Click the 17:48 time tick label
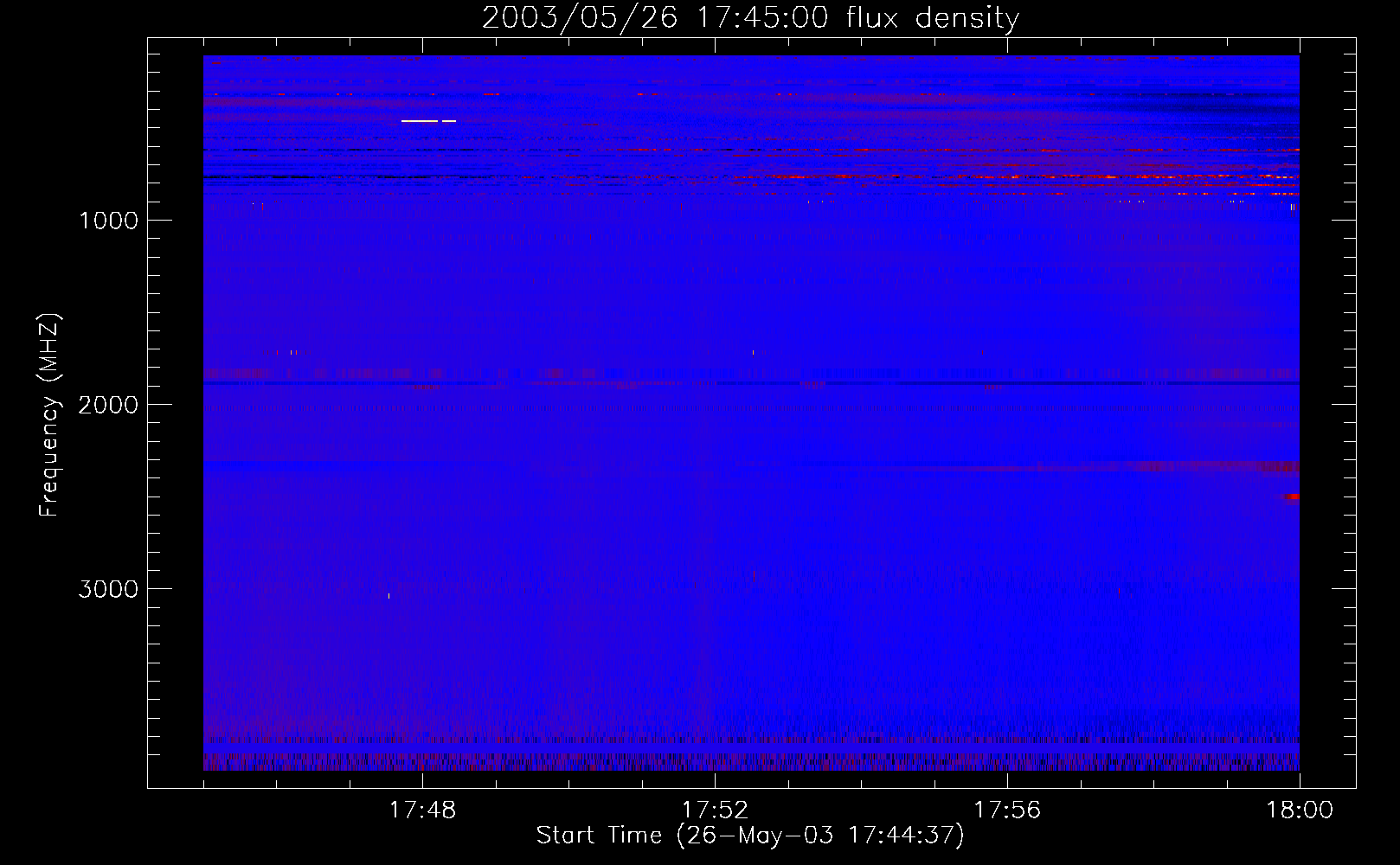 [x=422, y=811]
